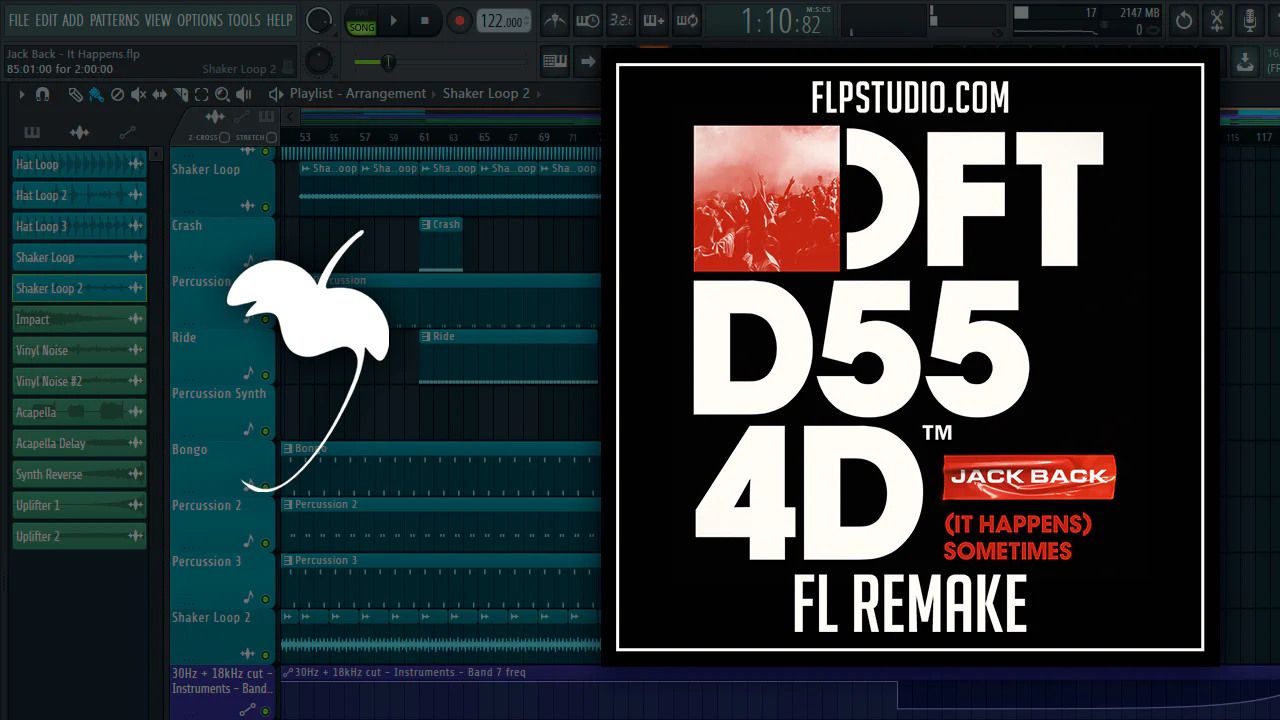Viewport: 1280px width, 720px height.
Task: Open the Playlist options menu arrow
Action: pyautogui.click(x=21, y=94)
